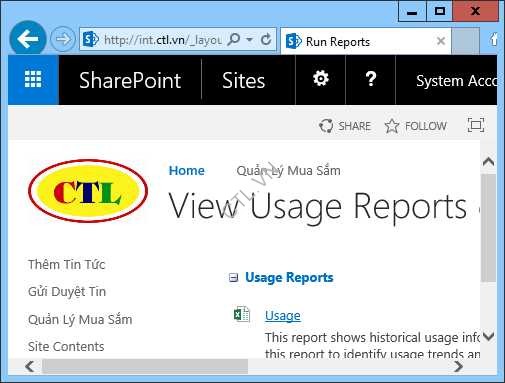The width and height of the screenshot is (505, 383).
Task: Minimize the browser window
Action: pos(412,12)
